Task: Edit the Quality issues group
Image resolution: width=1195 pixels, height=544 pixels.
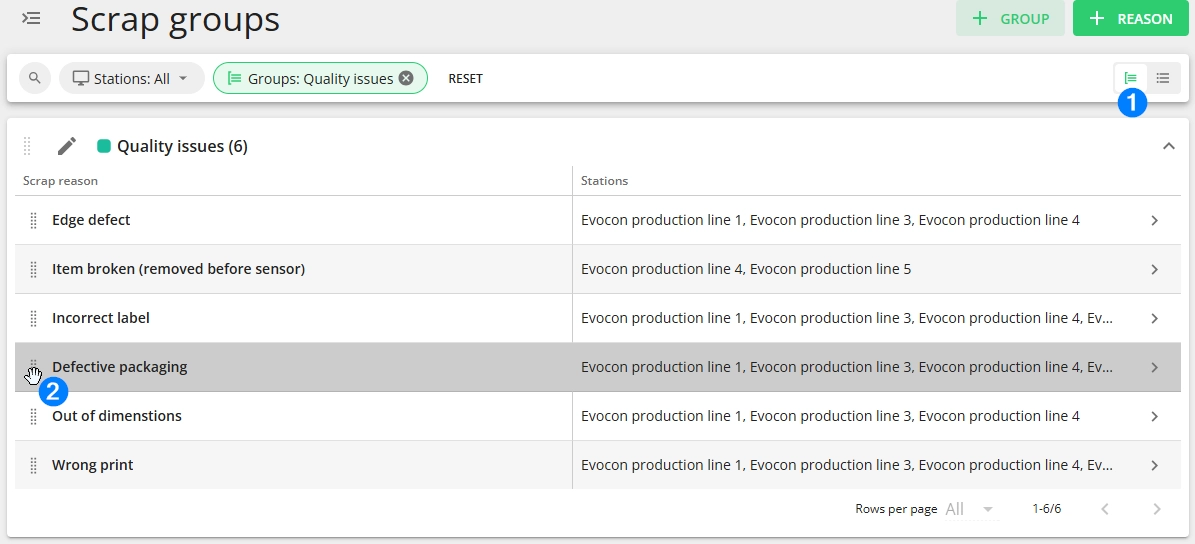Action: point(67,146)
